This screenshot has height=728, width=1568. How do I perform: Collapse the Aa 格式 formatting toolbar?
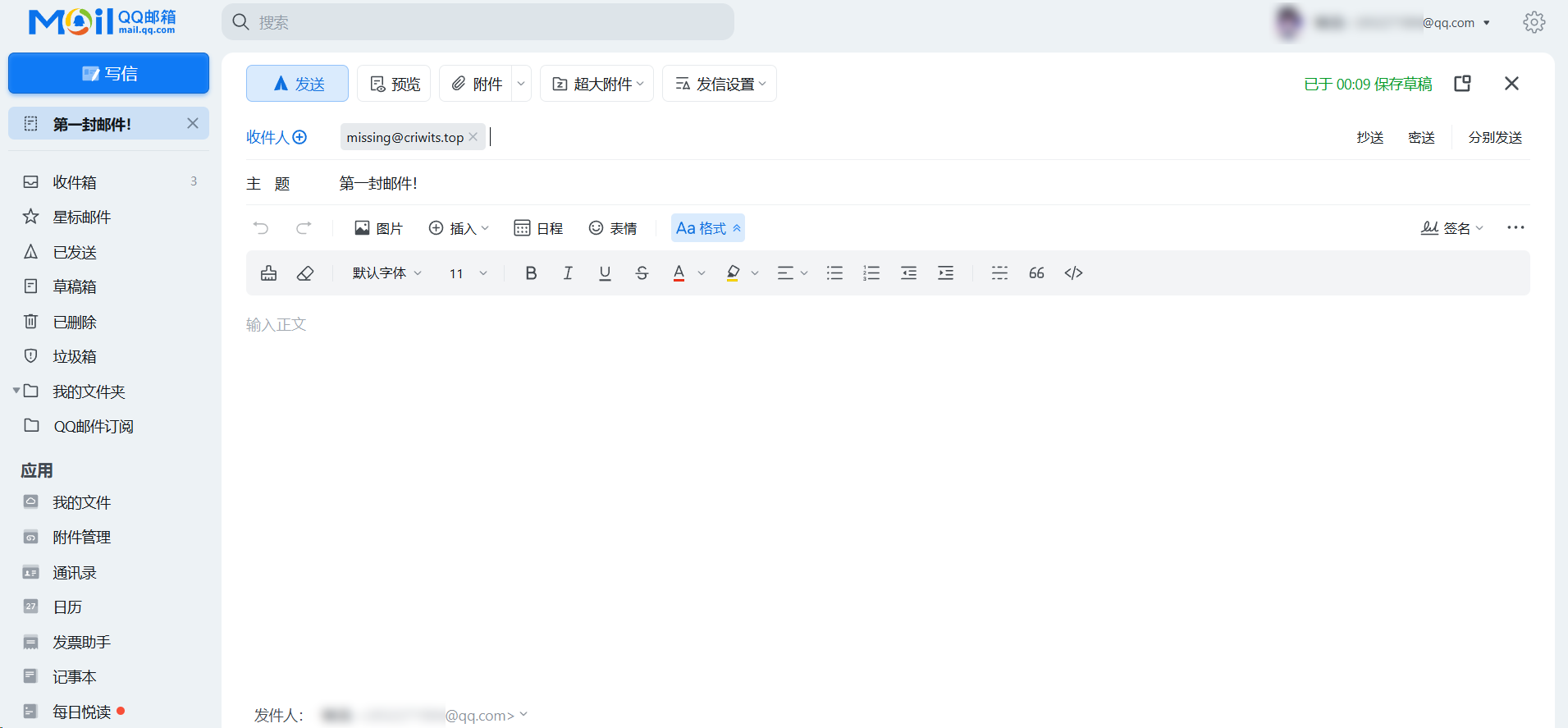(708, 228)
